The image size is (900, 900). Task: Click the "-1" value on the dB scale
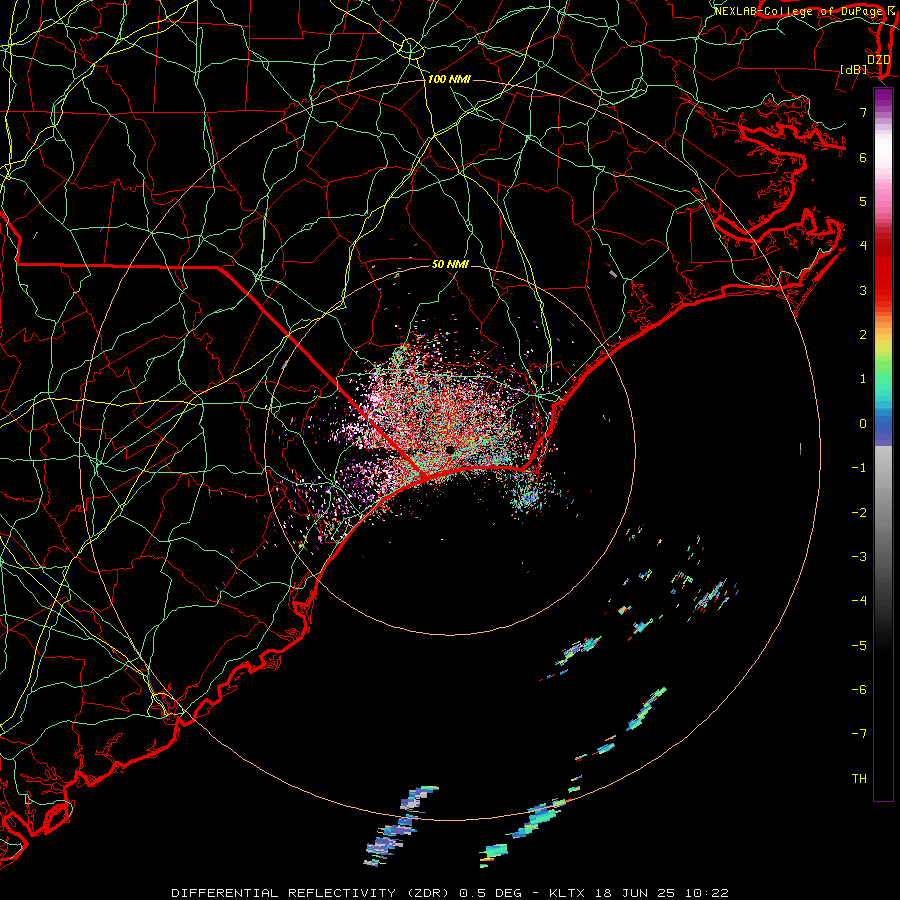tap(859, 468)
